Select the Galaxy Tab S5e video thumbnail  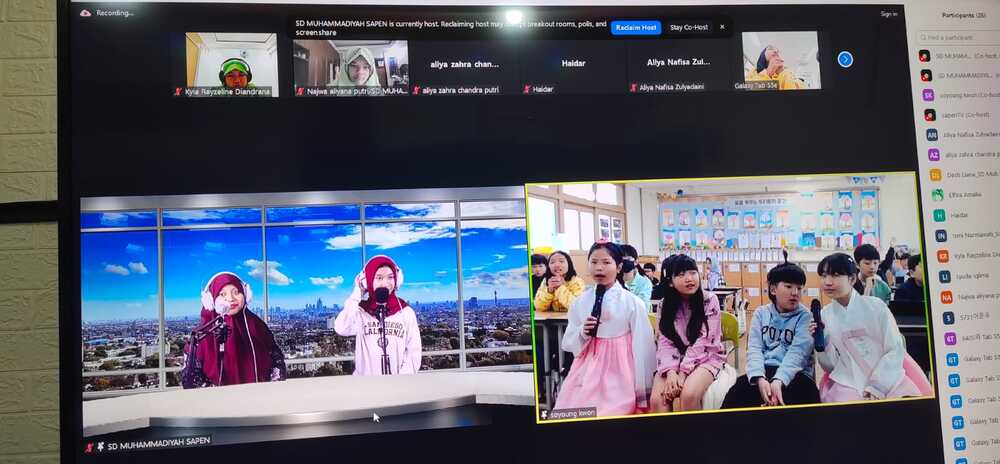pos(781,61)
